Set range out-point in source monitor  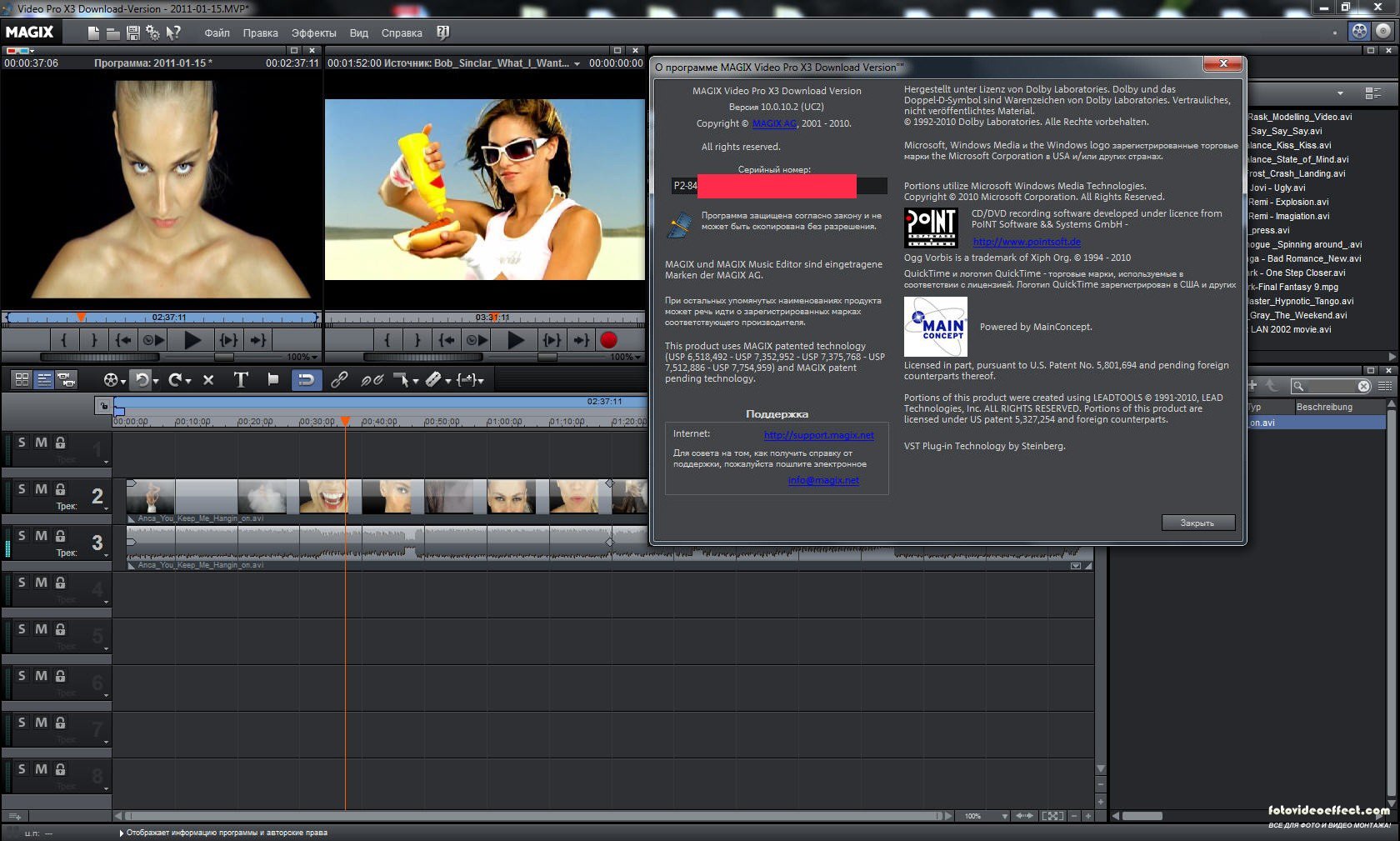[x=417, y=340]
